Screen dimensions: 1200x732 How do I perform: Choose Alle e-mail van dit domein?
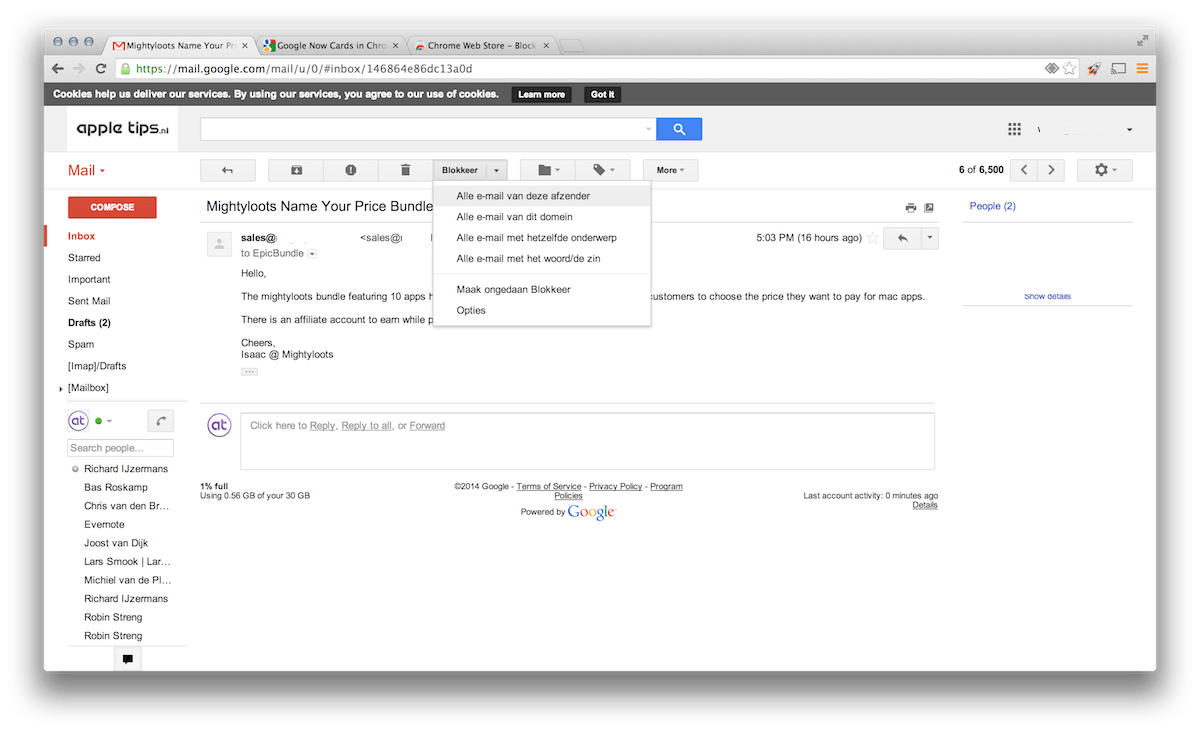coord(542,217)
